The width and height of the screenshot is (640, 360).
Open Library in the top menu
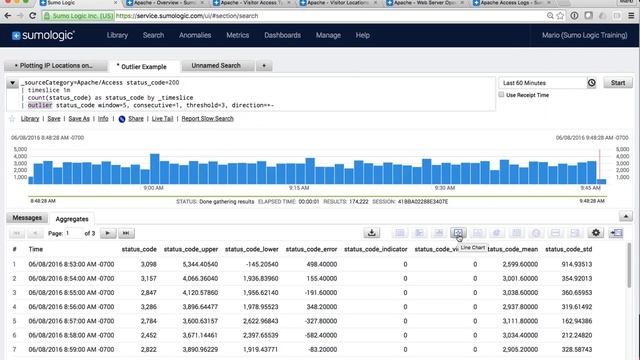tap(117, 35)
